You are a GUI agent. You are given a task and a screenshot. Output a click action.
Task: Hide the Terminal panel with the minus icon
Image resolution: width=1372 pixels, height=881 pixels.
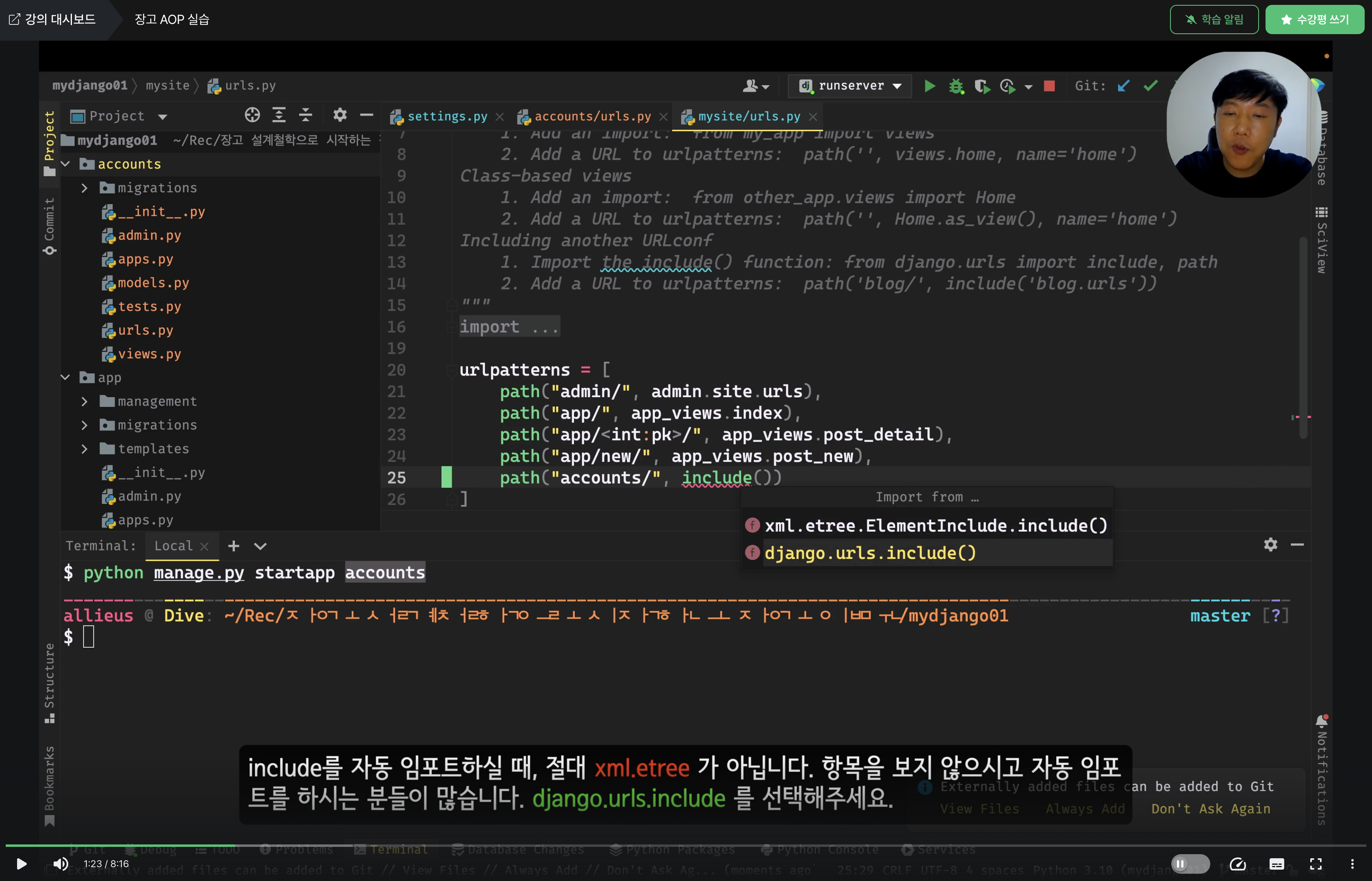pyautogui.click(x=1297, y=545)
